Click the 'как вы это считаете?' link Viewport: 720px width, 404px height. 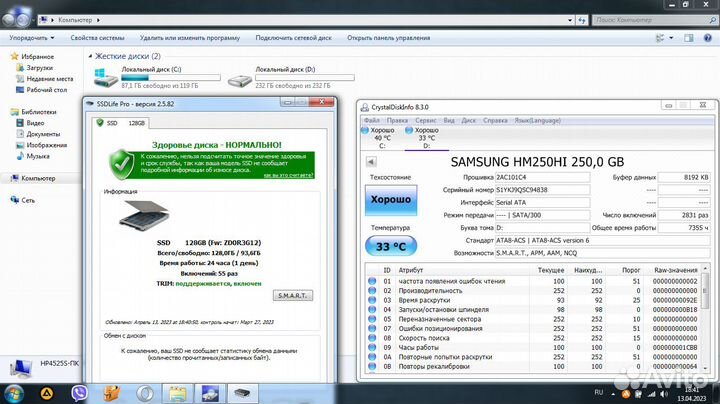[x=288, y=175]
